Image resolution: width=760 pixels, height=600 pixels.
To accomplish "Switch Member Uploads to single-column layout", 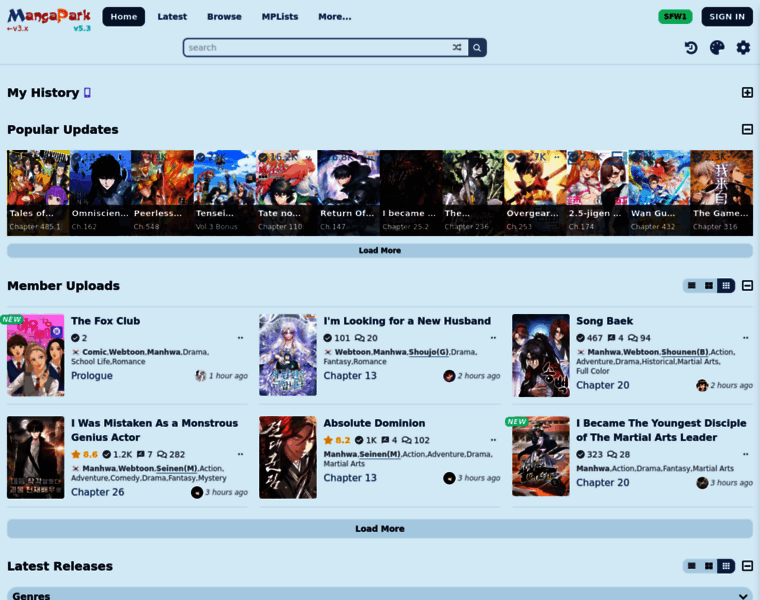I will click(692, 285).
